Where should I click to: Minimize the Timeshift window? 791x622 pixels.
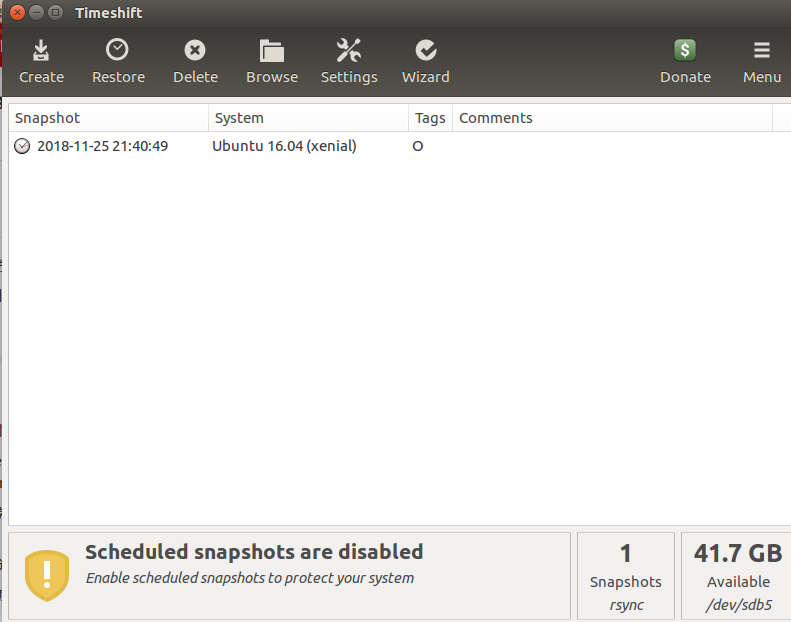point(36,12)
